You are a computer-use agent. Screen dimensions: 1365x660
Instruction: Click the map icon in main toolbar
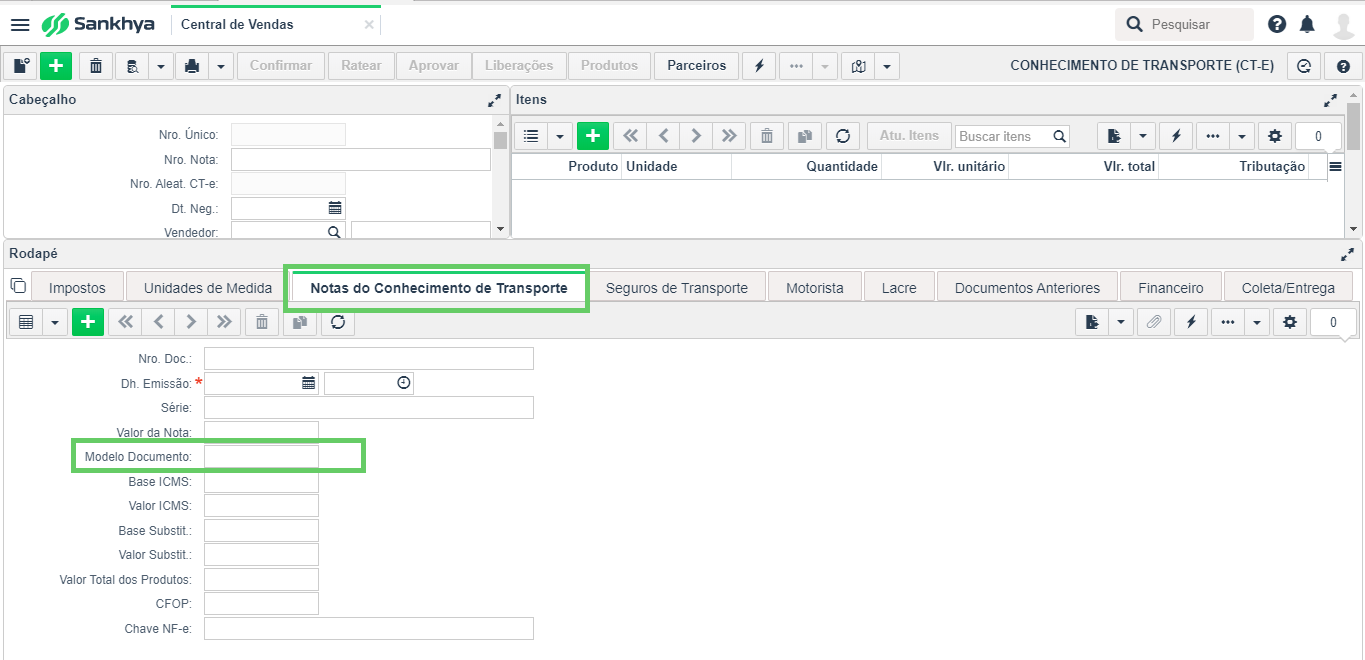[x=858, y=66]
